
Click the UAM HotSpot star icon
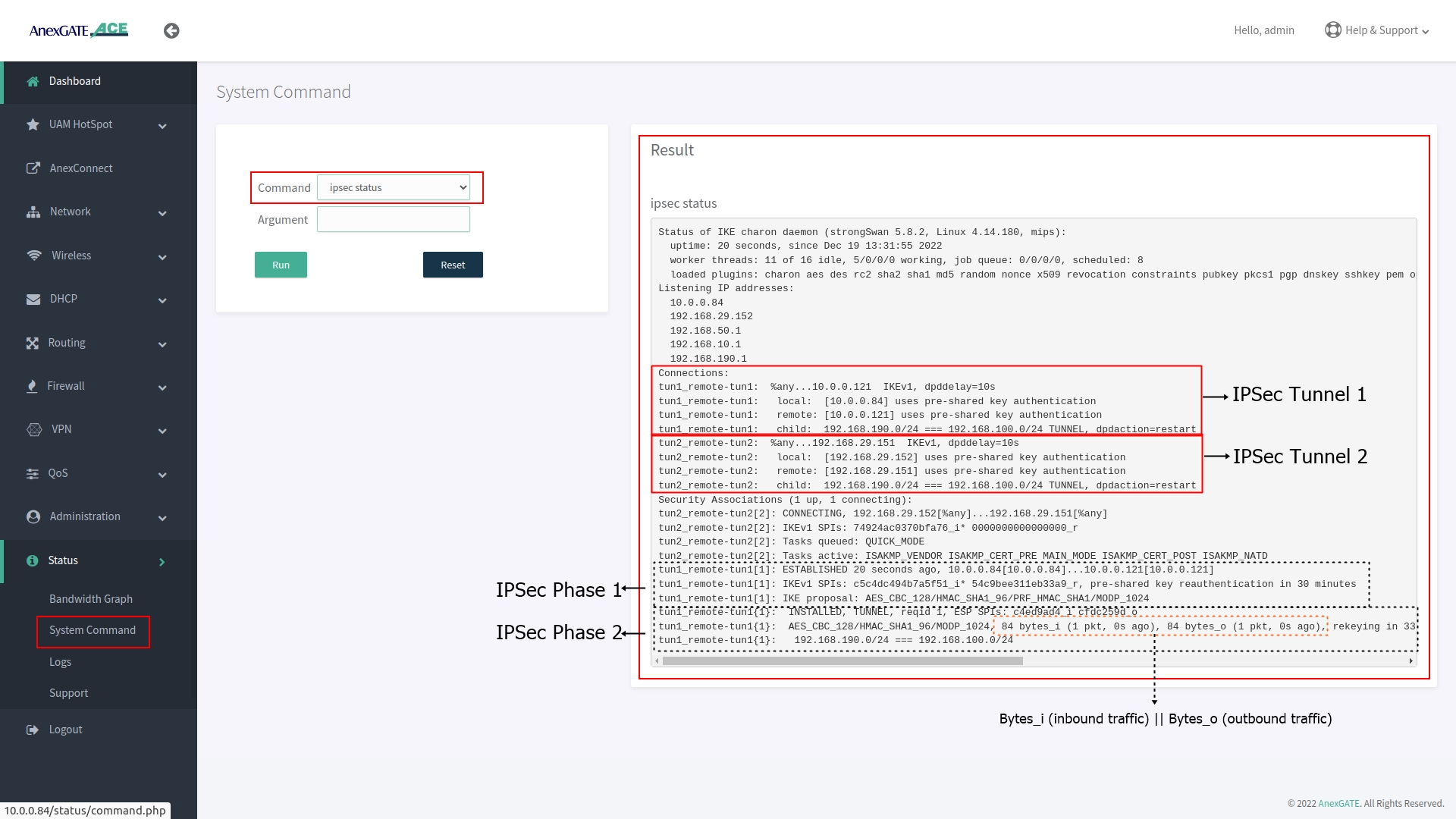[33, 124]
